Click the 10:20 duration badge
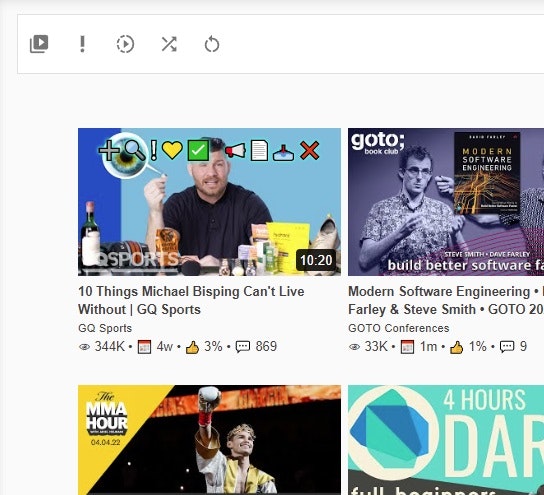The height and width of the screenshot is (495, 544). coord(316,260)
